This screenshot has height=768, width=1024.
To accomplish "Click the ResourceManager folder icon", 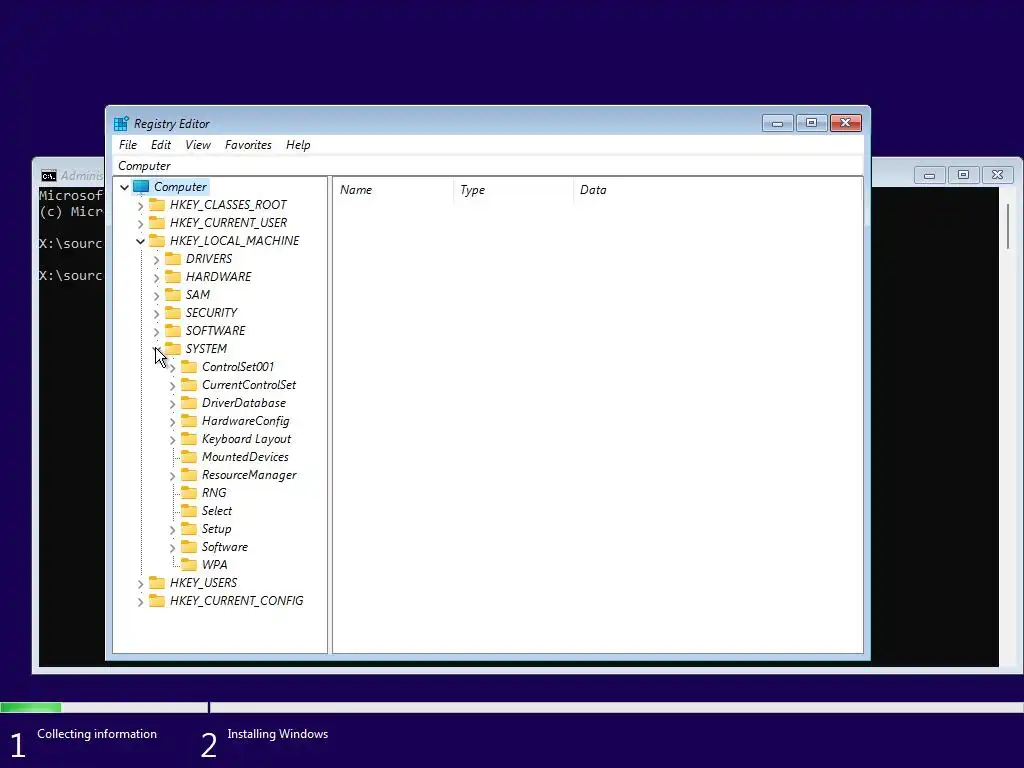I will pyautogui.click(x=189, y=475).
